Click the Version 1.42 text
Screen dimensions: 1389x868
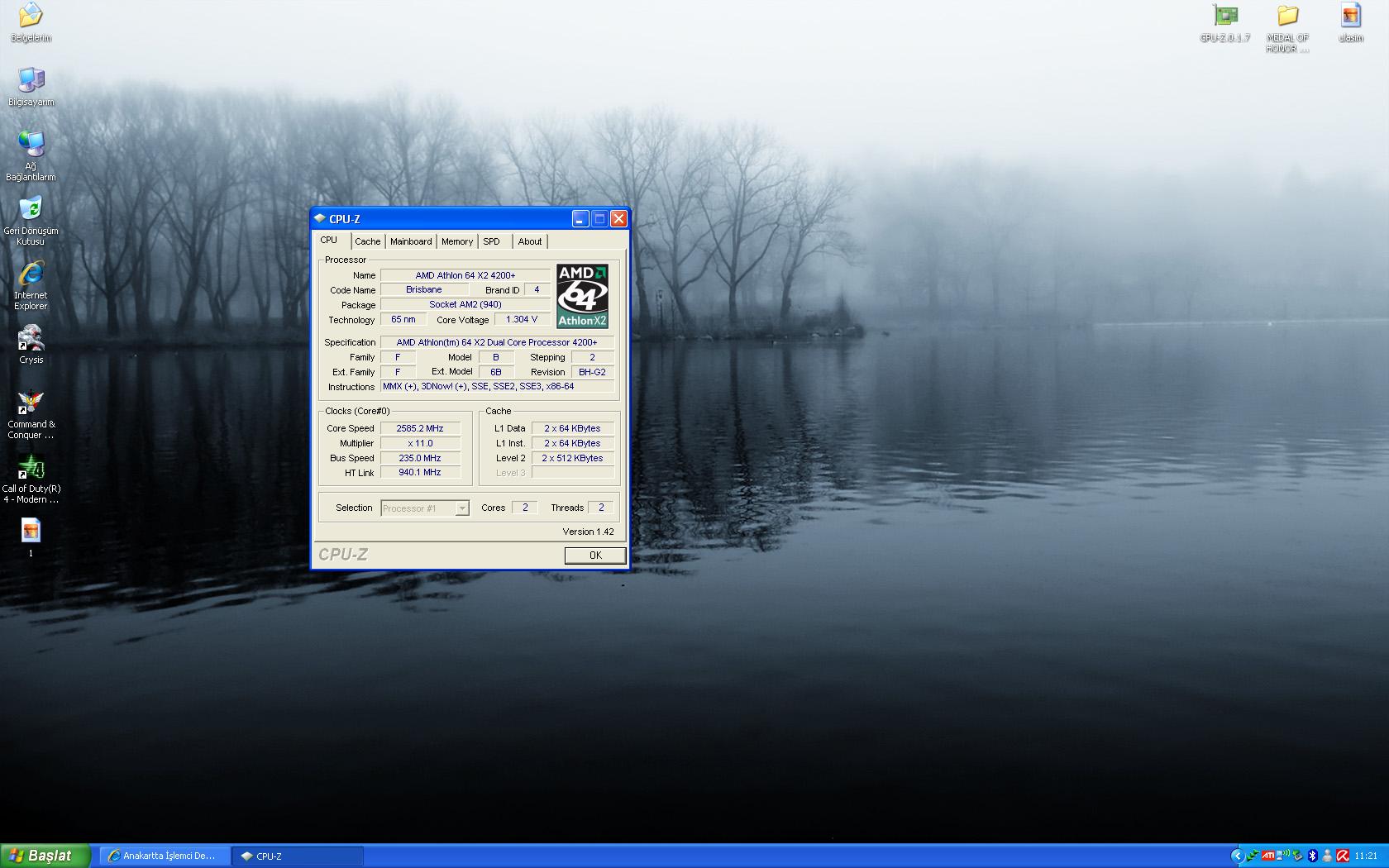tap(588, 532)
